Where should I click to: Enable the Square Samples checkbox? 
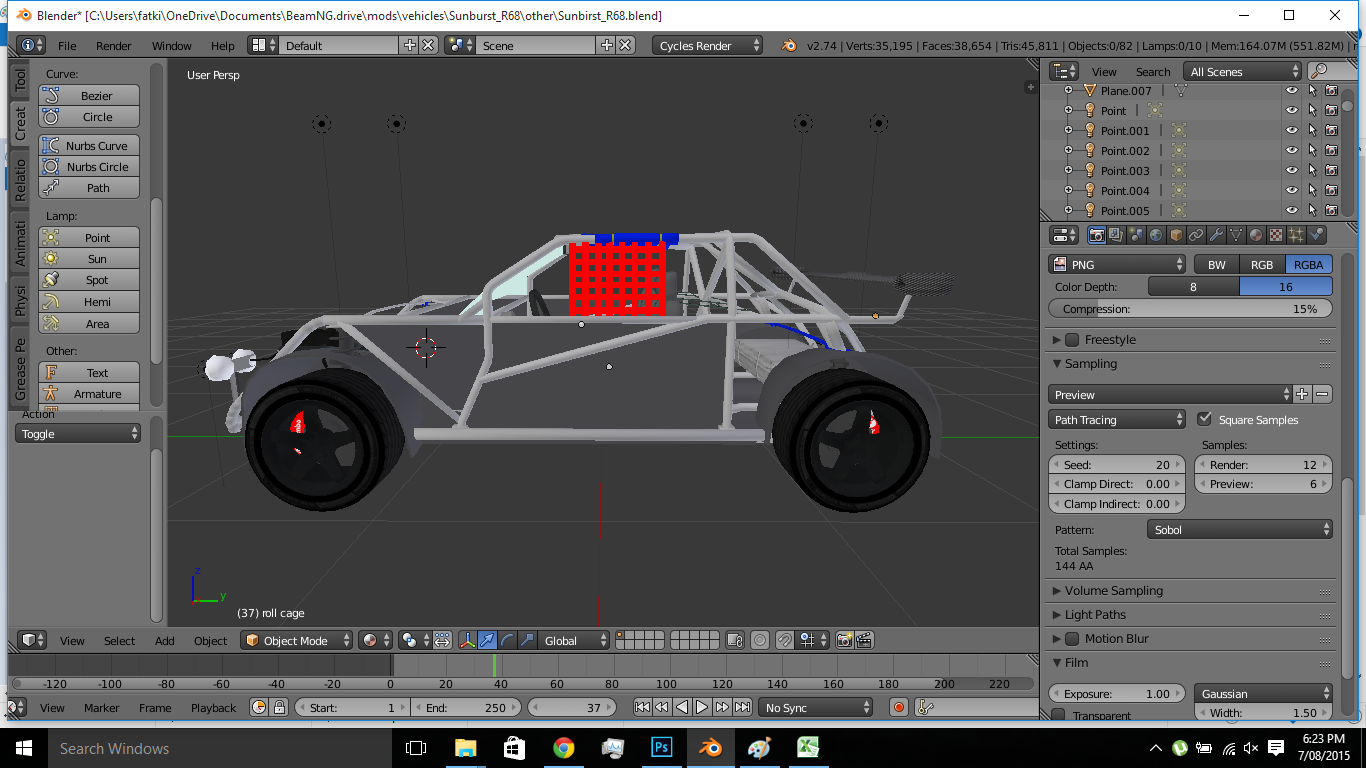(1204, 420)
